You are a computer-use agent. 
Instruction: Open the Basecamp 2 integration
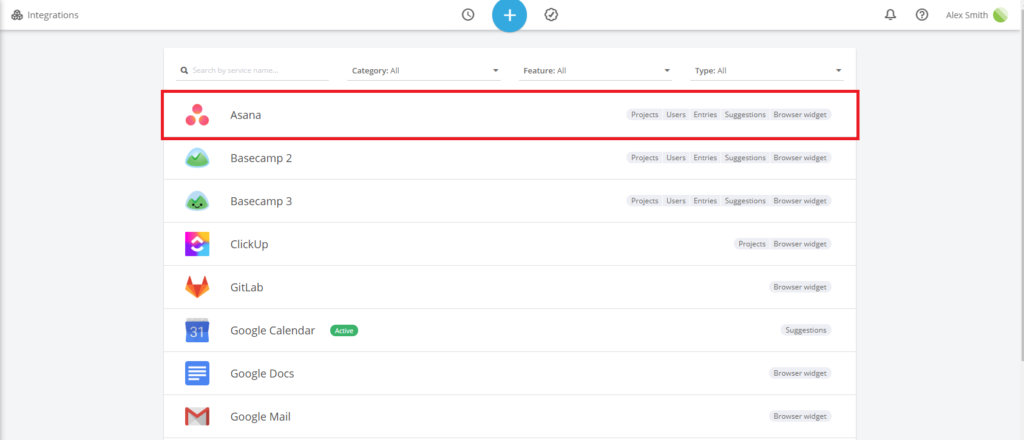click(x=509, y=158)
